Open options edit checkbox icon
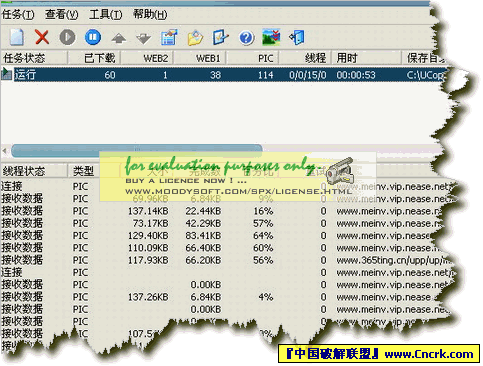 220,37
